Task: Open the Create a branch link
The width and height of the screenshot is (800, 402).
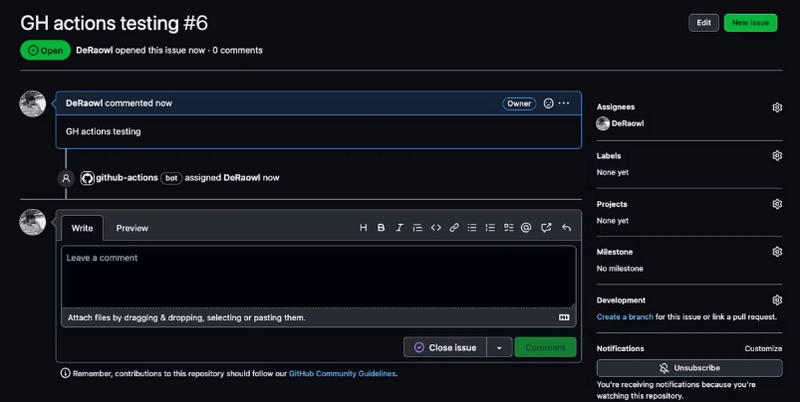Action: point(625,317)
